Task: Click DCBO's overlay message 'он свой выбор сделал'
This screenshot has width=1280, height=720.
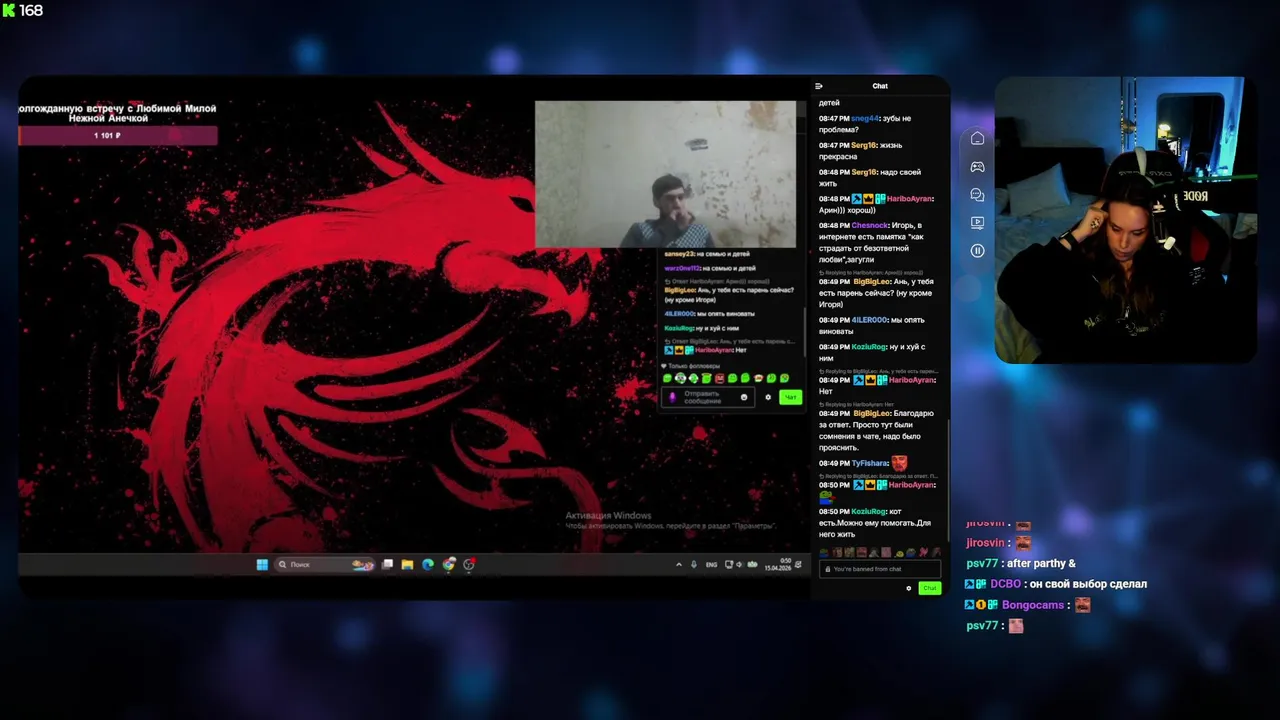Action: pyautogui.click(x=1089, y=584)
